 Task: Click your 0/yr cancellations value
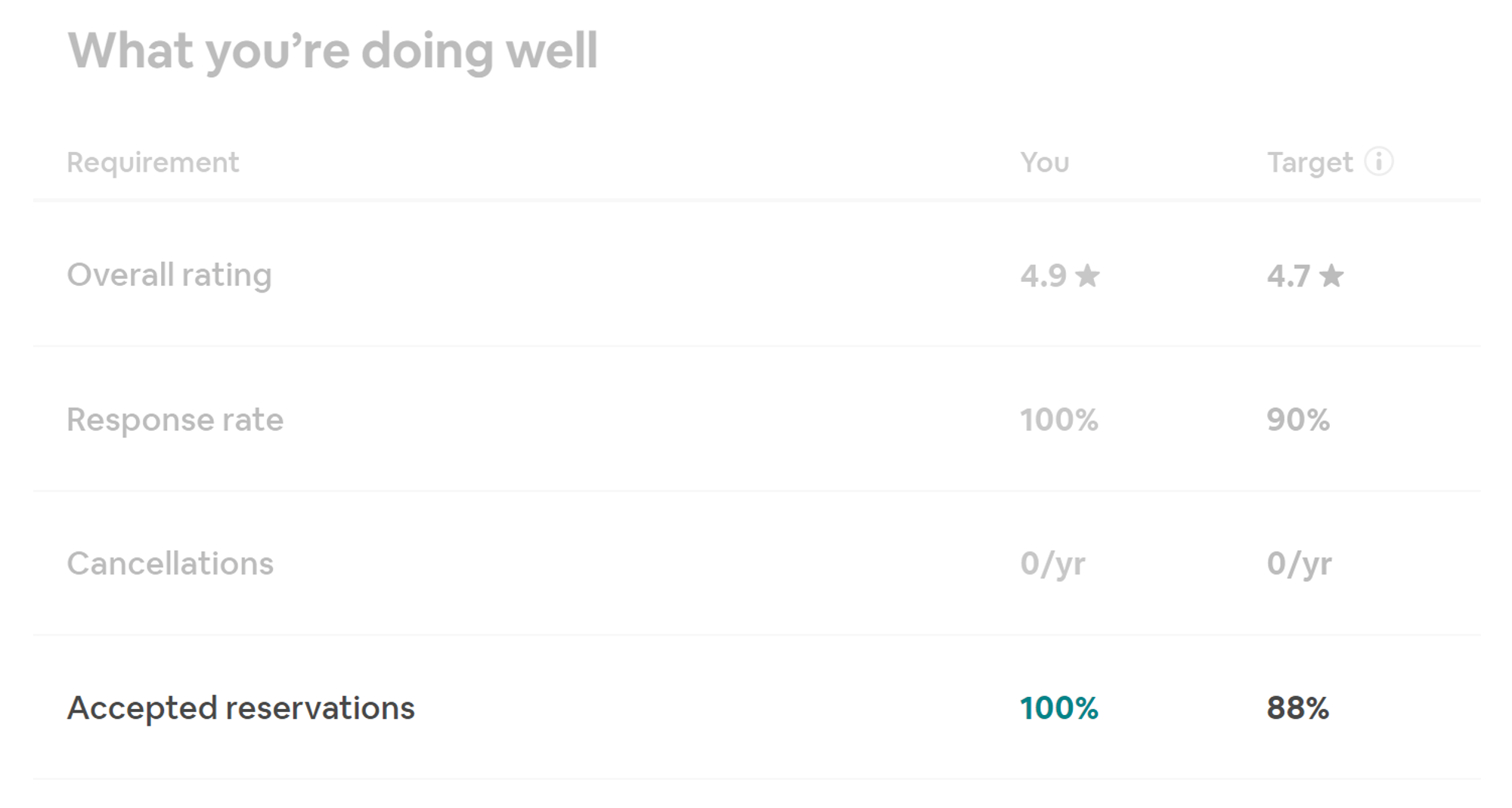click(1052, 564)
